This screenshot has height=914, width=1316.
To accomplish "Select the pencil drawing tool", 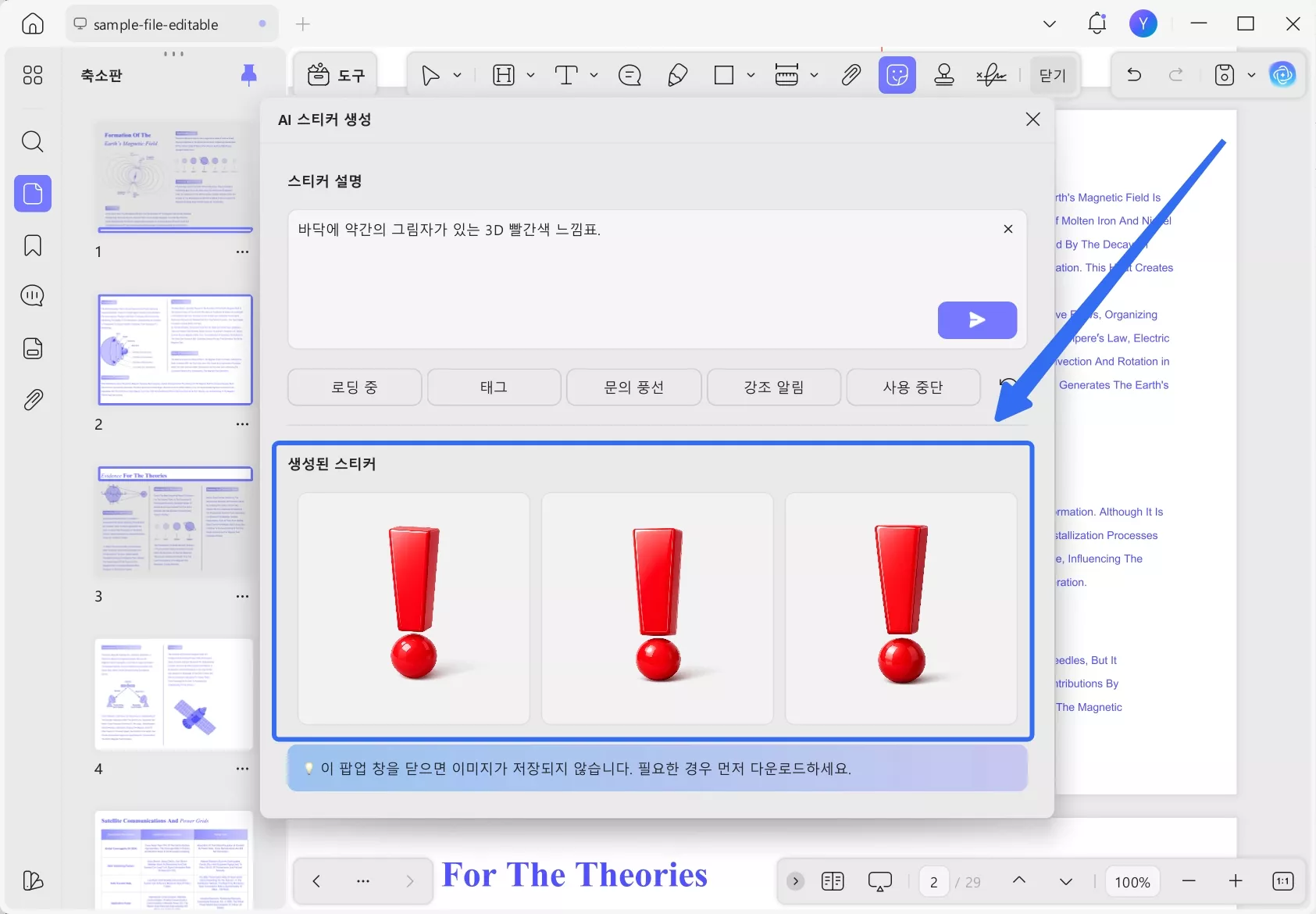I will coord(677,75).
